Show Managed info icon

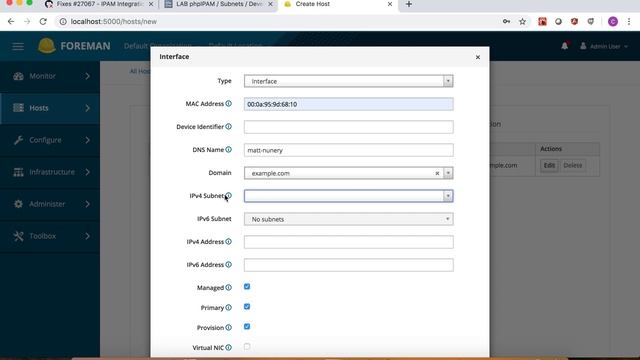[229, 288]
